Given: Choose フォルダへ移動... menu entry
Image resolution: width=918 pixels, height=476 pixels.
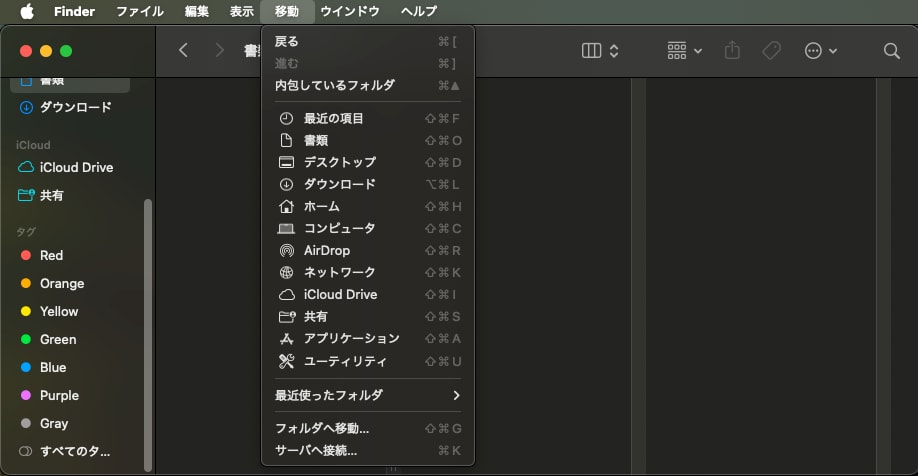Looking at the screenshot, I should (368, 429).
